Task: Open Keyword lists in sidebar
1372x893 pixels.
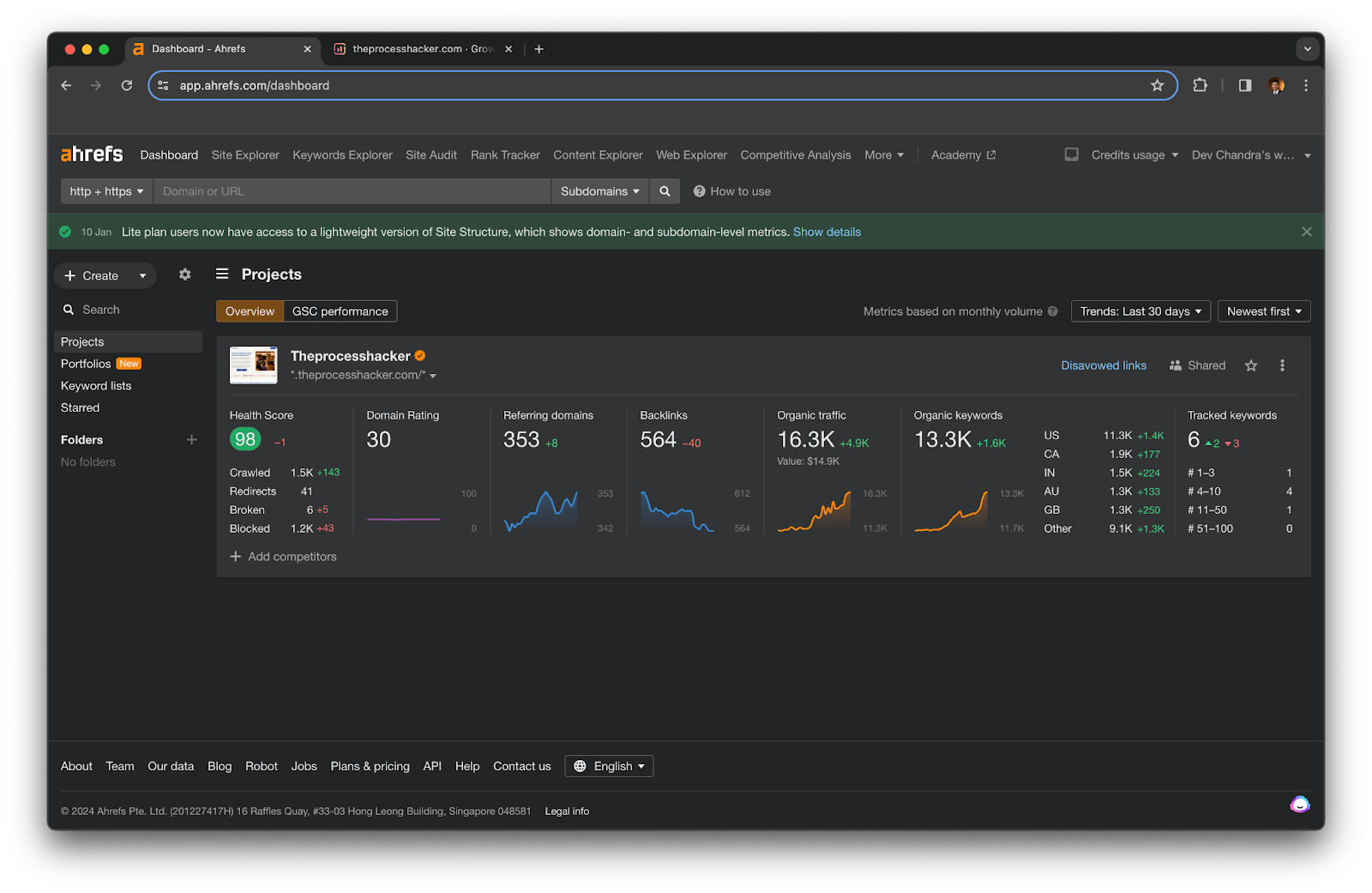Action: [96, 386]
